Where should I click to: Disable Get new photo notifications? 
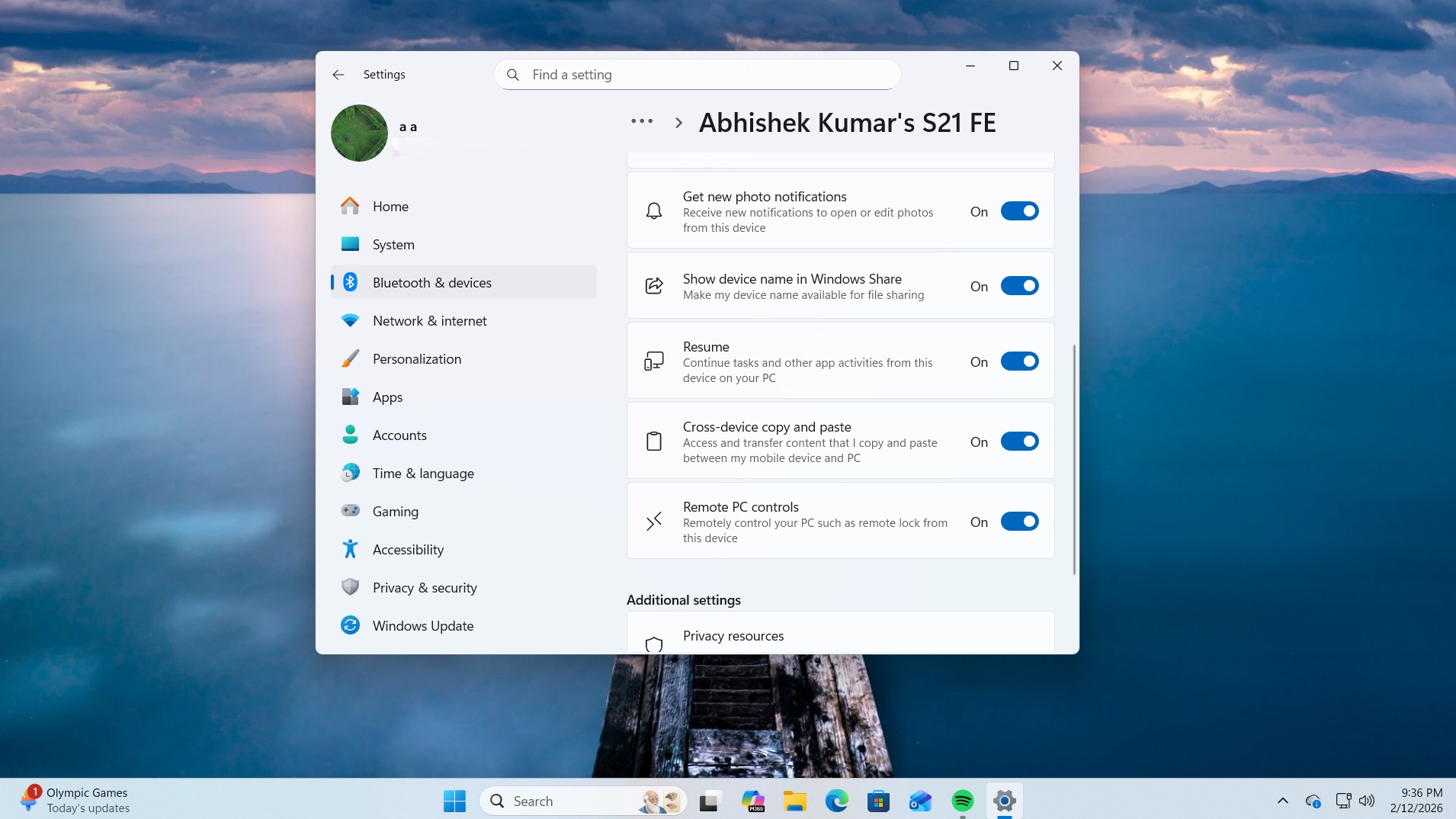(1020, 211)
